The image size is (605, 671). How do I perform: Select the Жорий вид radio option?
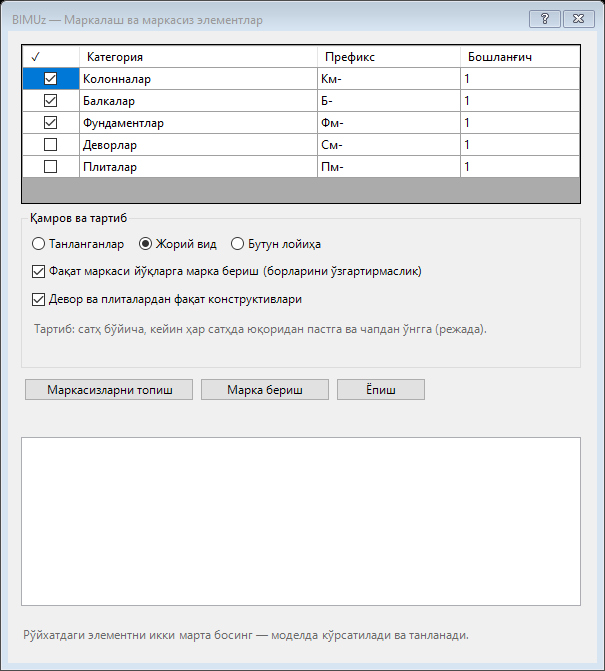(x=178, y=244)
